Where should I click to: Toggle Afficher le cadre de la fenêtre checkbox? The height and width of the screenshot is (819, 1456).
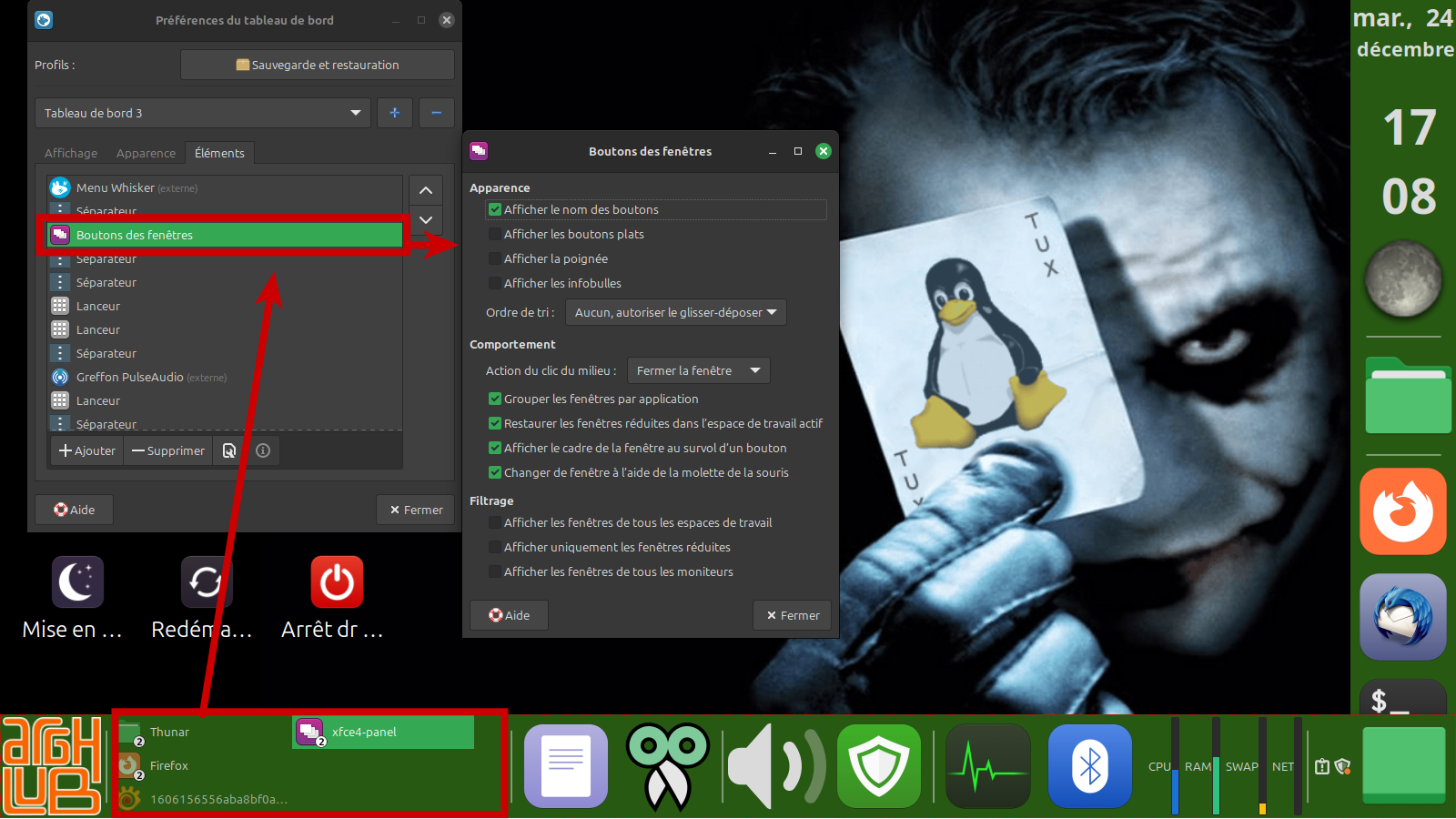click(495, 448)
